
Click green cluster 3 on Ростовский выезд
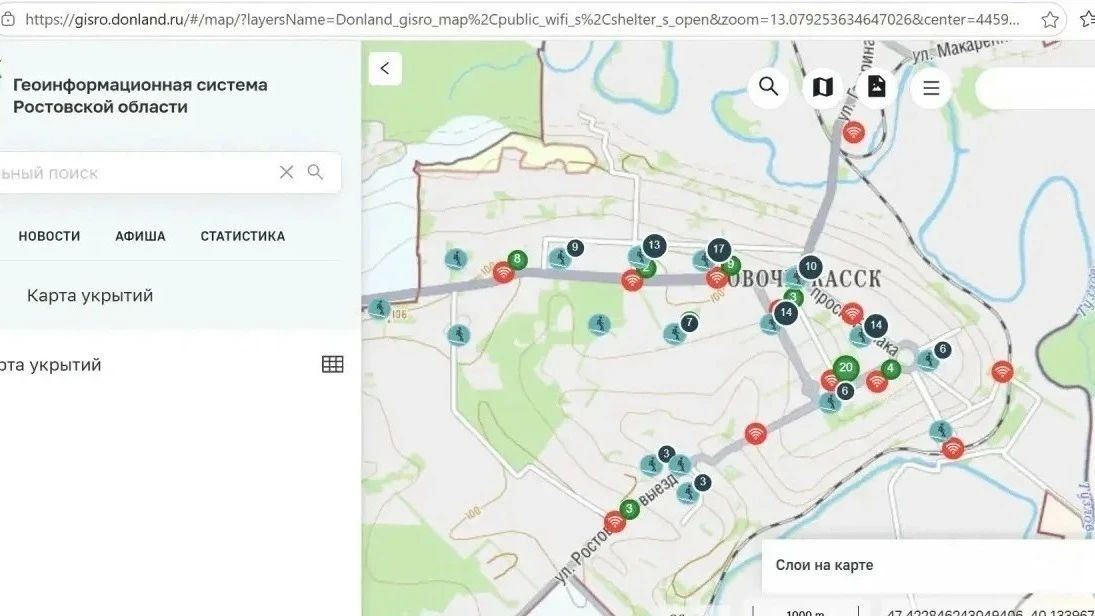tap(629, 508)
